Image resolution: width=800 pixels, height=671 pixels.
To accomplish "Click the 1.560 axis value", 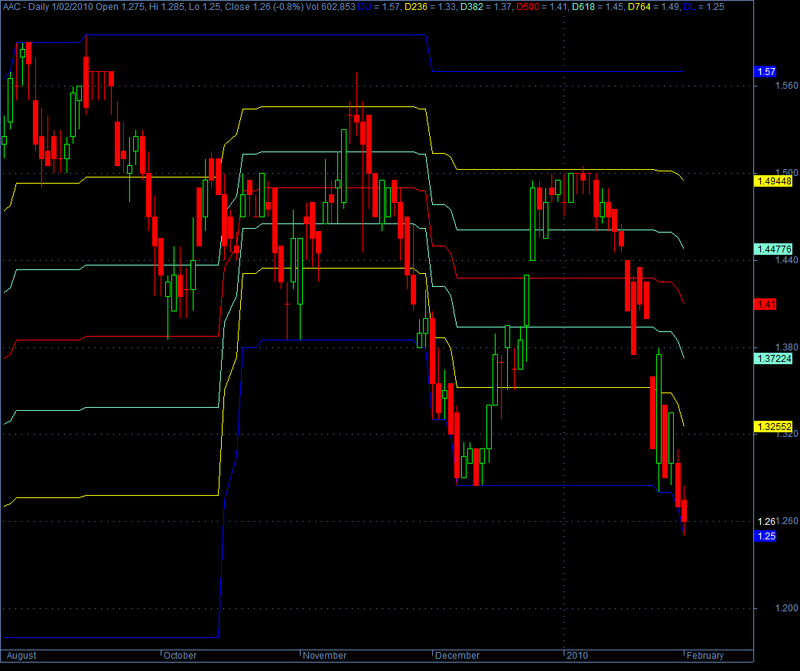I will [x=786, y=86].
